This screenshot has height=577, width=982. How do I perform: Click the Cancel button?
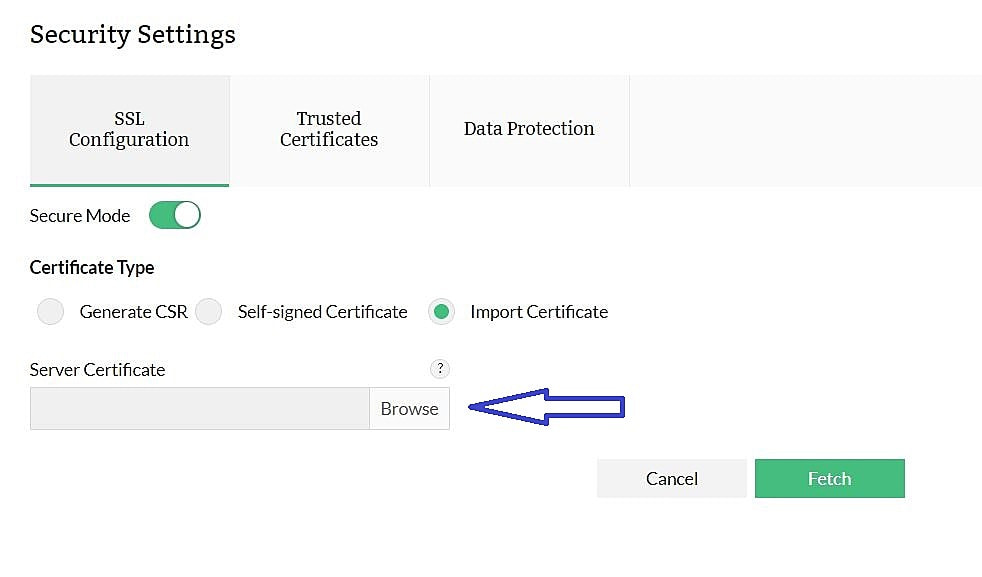(672, 478)
